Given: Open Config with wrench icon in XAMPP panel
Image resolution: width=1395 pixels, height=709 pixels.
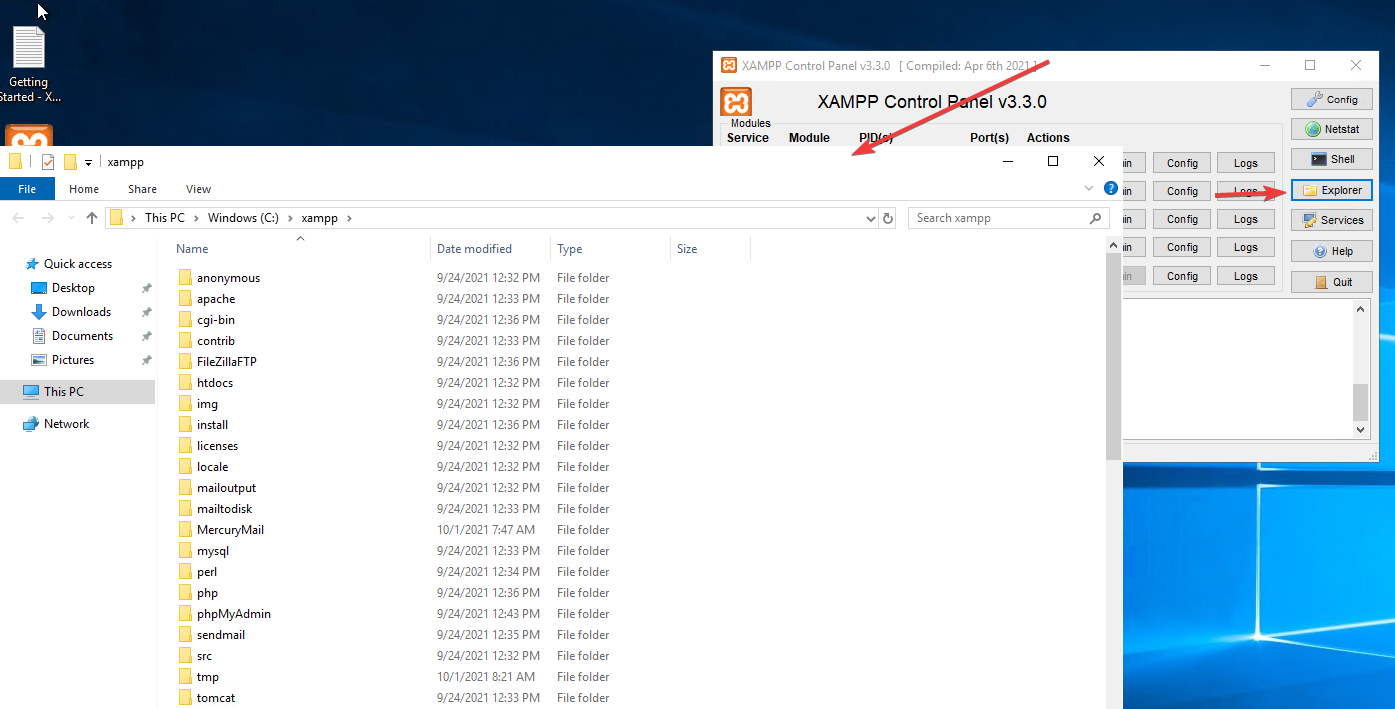Looking at the screenshot, I should (x=1331, y=99).
